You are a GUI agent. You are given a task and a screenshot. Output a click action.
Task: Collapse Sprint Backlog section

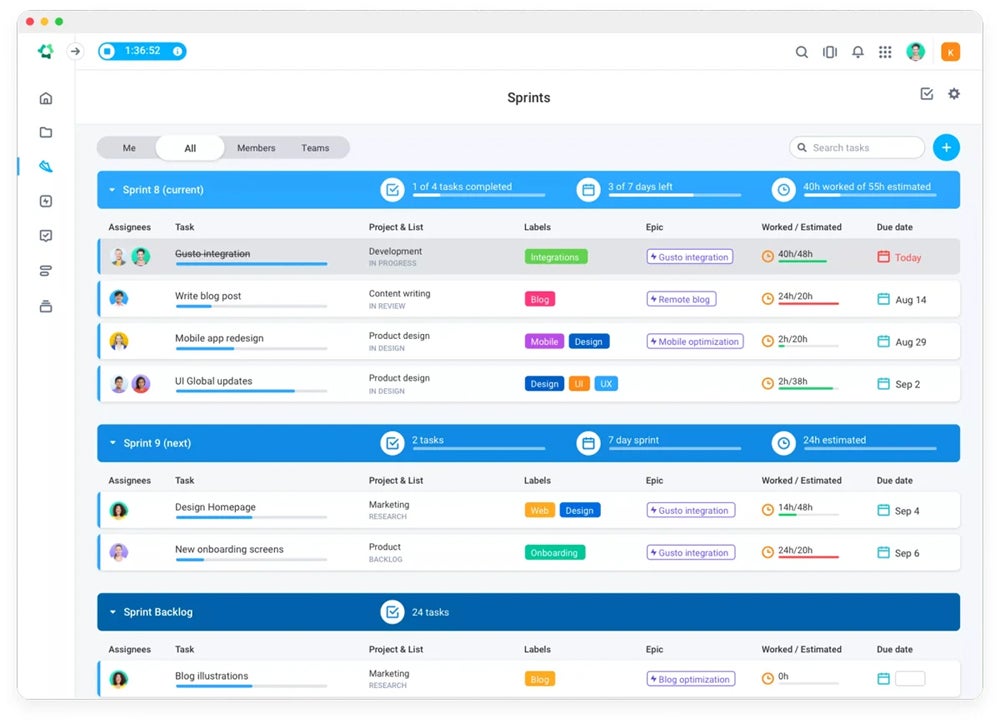point(112,612)
